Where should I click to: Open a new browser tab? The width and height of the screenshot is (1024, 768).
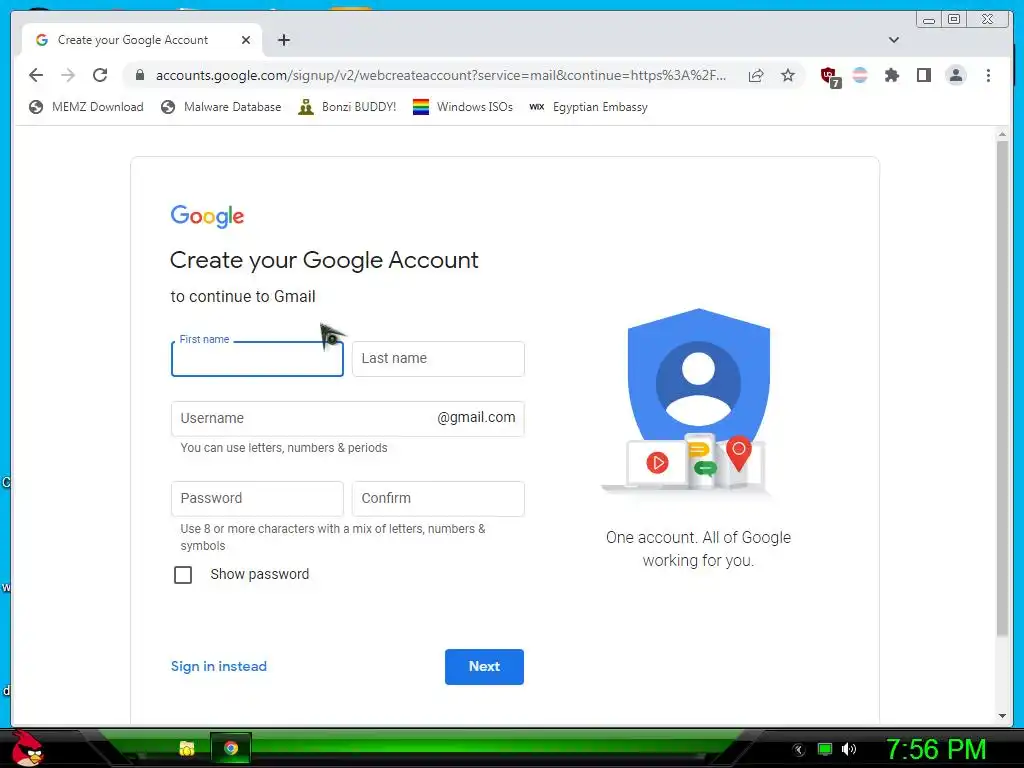(x=283, y=40)
